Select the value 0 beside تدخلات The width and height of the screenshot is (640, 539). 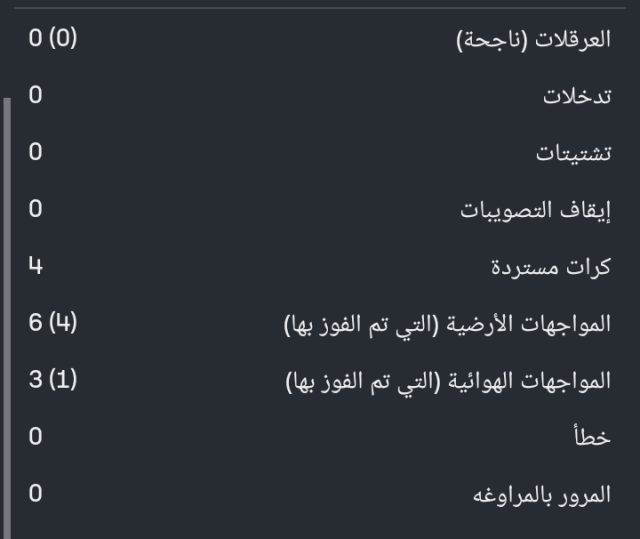coord(35,96)
